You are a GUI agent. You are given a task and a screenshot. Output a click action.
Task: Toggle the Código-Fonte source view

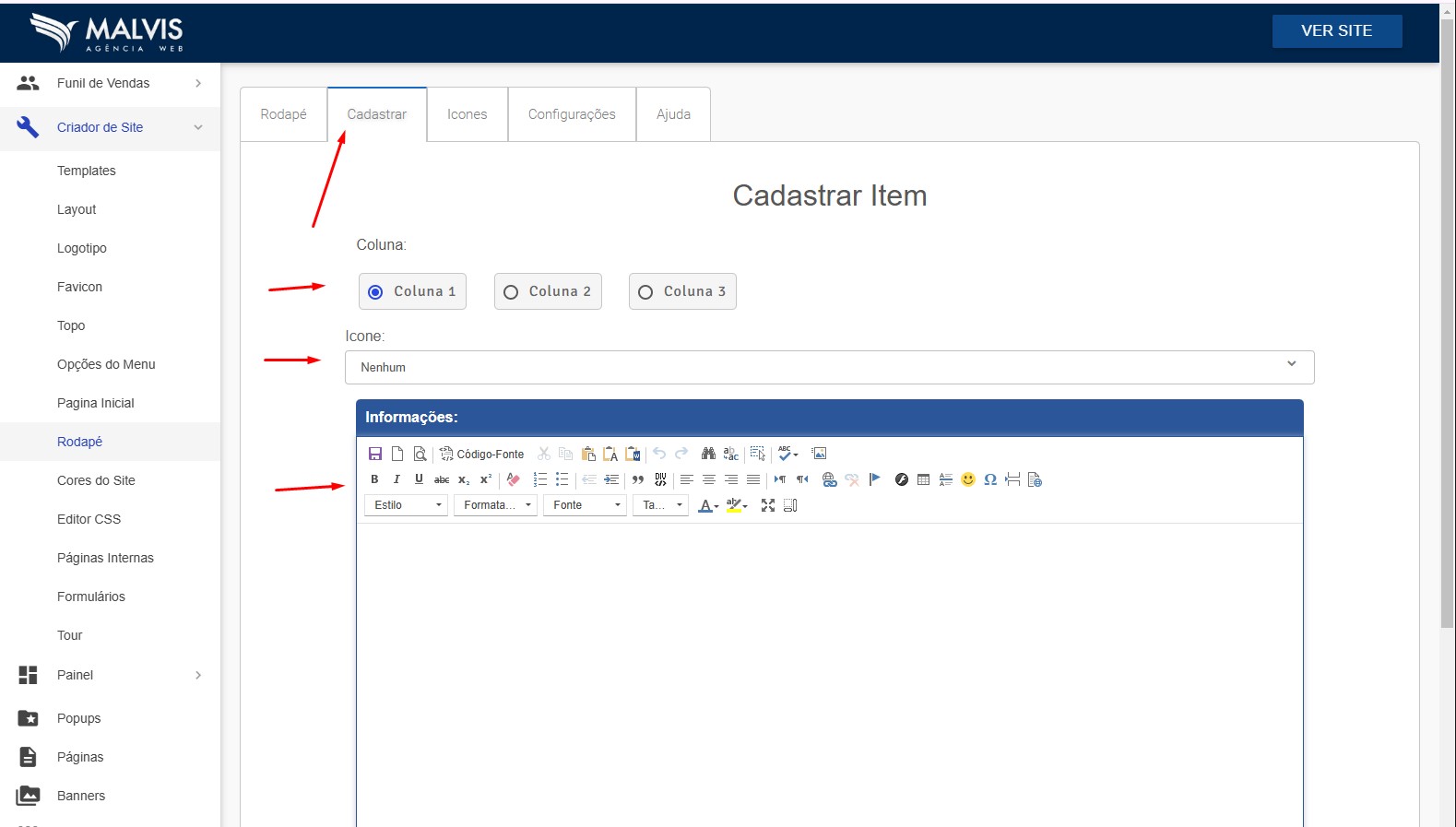pos(482,454)
